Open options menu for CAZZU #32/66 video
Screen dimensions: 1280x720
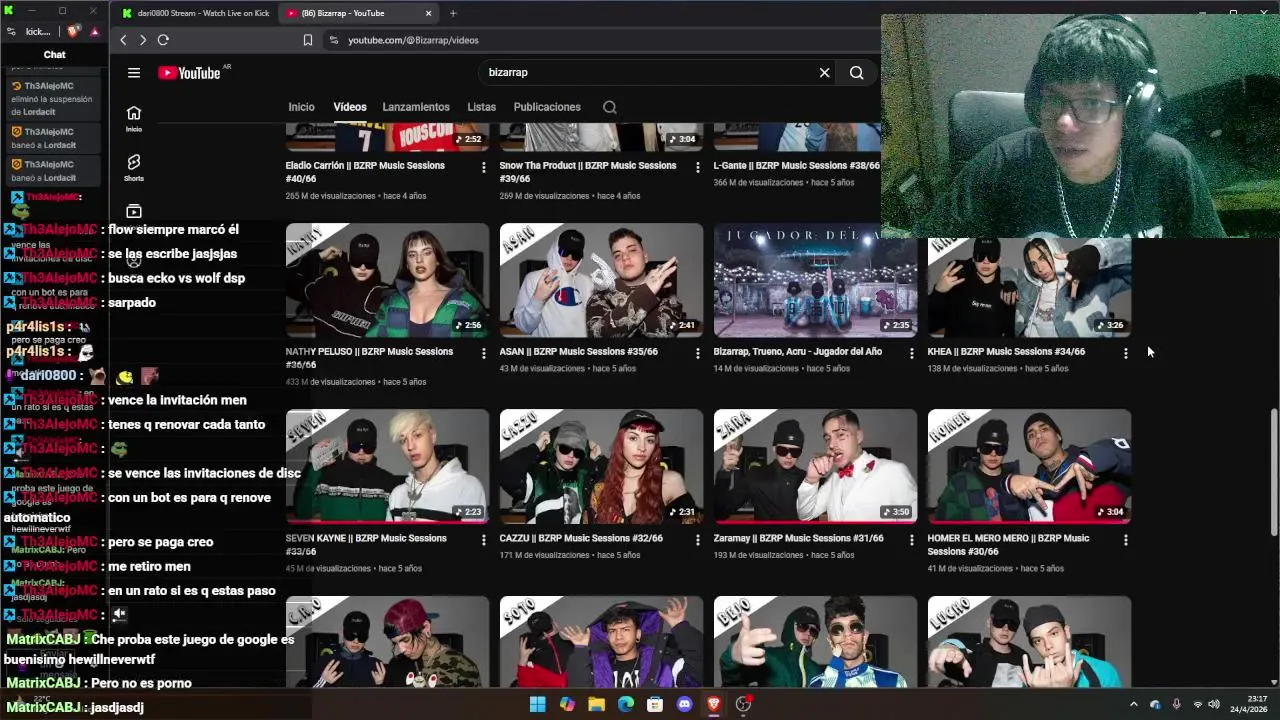click(697, 540)
